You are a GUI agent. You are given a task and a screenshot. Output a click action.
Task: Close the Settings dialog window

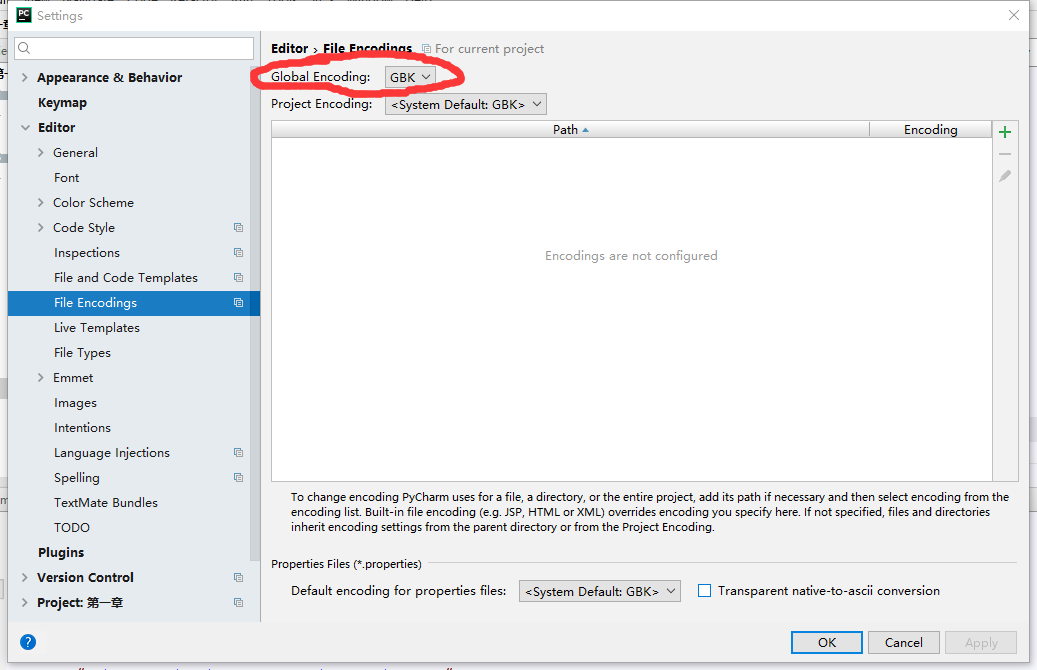pos(1013,15)
